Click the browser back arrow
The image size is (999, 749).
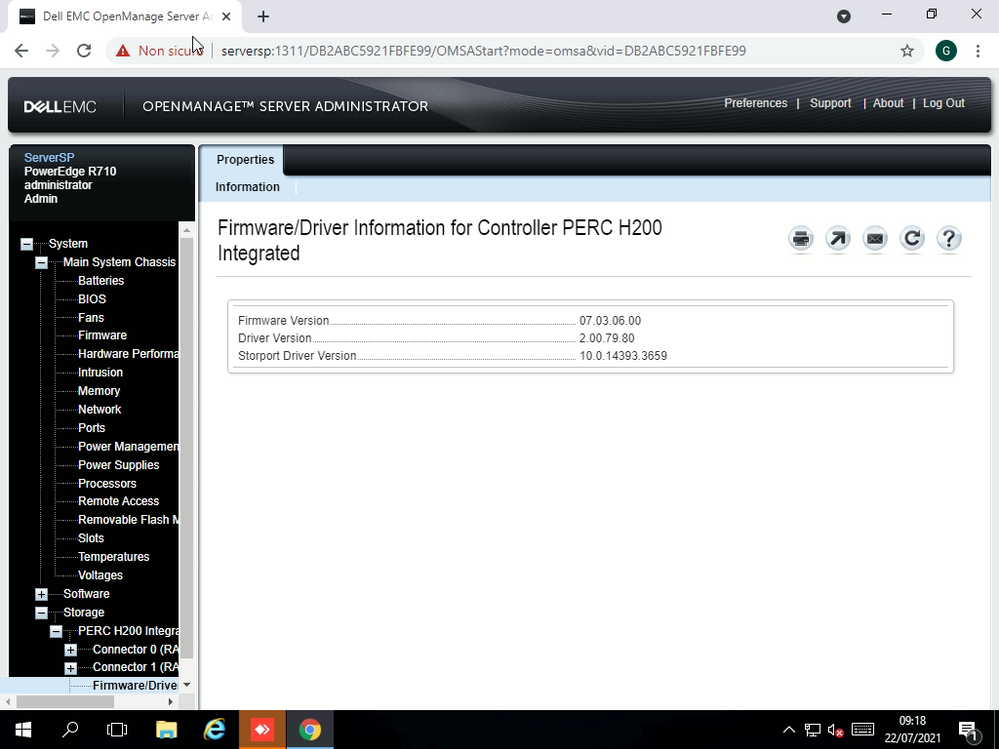(21, 51)
